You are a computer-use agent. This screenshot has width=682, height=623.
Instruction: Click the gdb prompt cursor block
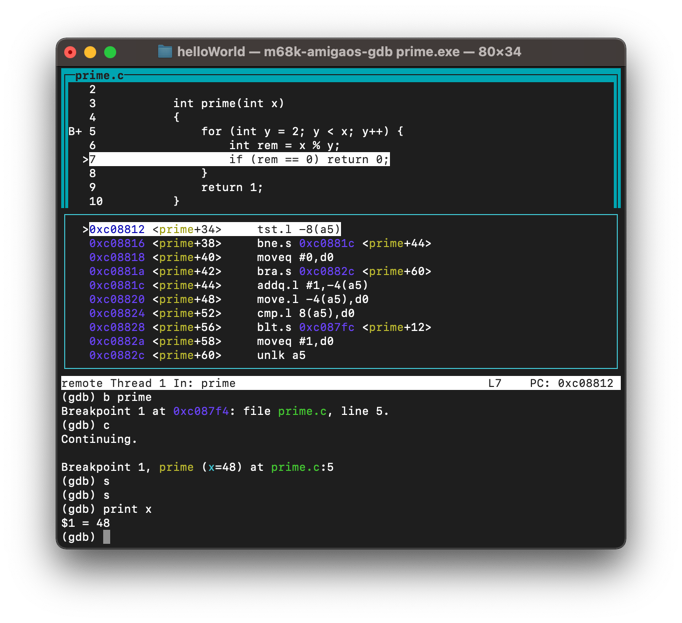pyautogui.click(x=107, y=537)
